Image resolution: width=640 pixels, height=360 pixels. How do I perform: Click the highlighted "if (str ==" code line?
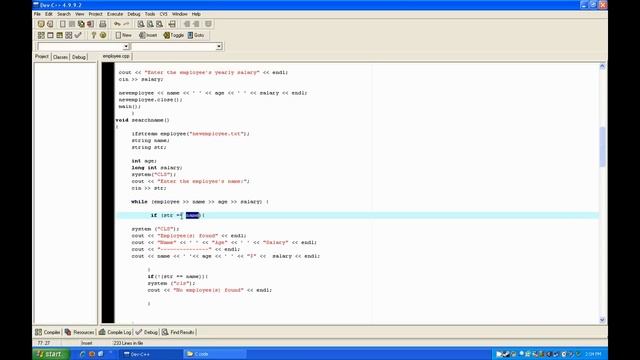[357, 215]
